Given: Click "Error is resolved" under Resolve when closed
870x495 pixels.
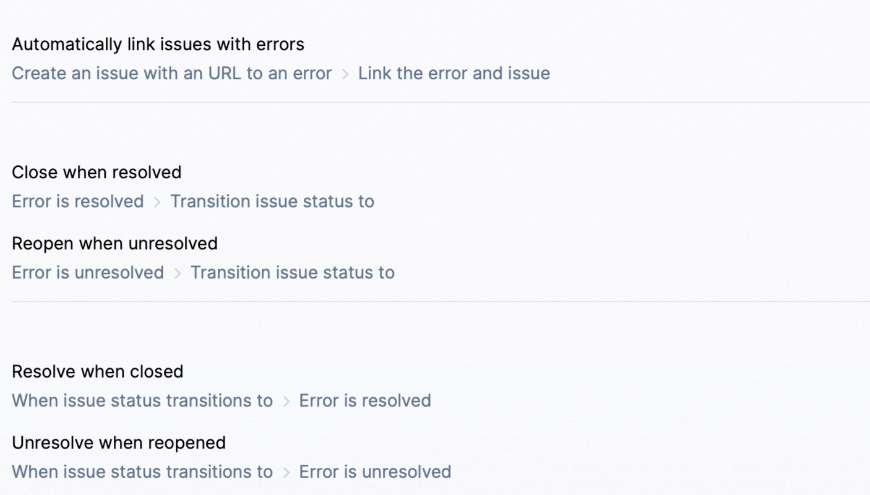Looking at the screenshot, I should [365, 400].
